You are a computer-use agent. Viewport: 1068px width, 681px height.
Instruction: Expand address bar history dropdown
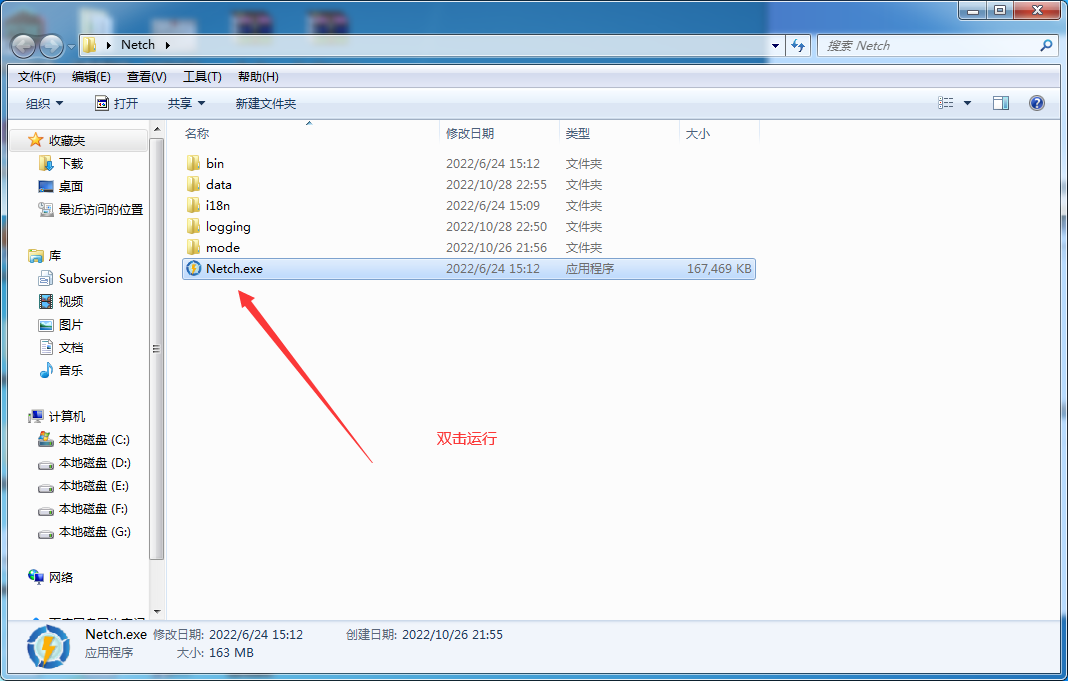coord(776,45)
